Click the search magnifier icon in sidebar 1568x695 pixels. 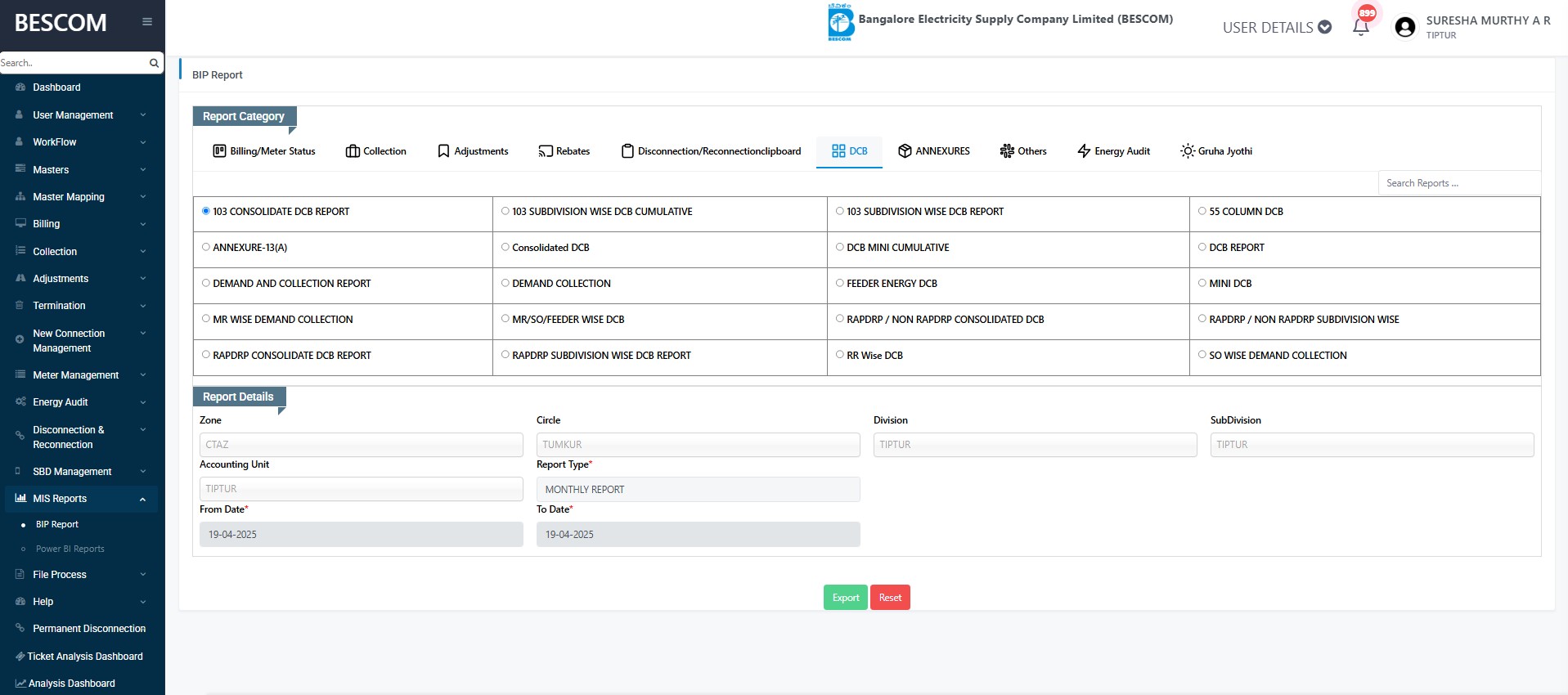[154, 63]
